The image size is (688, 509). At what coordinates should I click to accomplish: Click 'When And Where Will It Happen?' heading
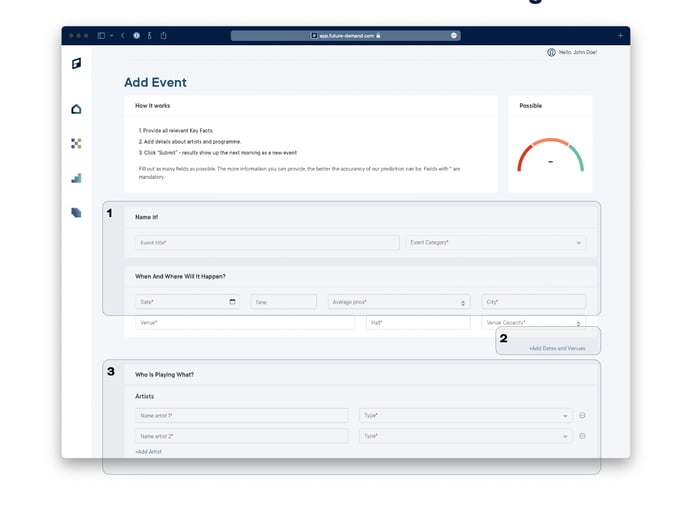pos(180,276)
